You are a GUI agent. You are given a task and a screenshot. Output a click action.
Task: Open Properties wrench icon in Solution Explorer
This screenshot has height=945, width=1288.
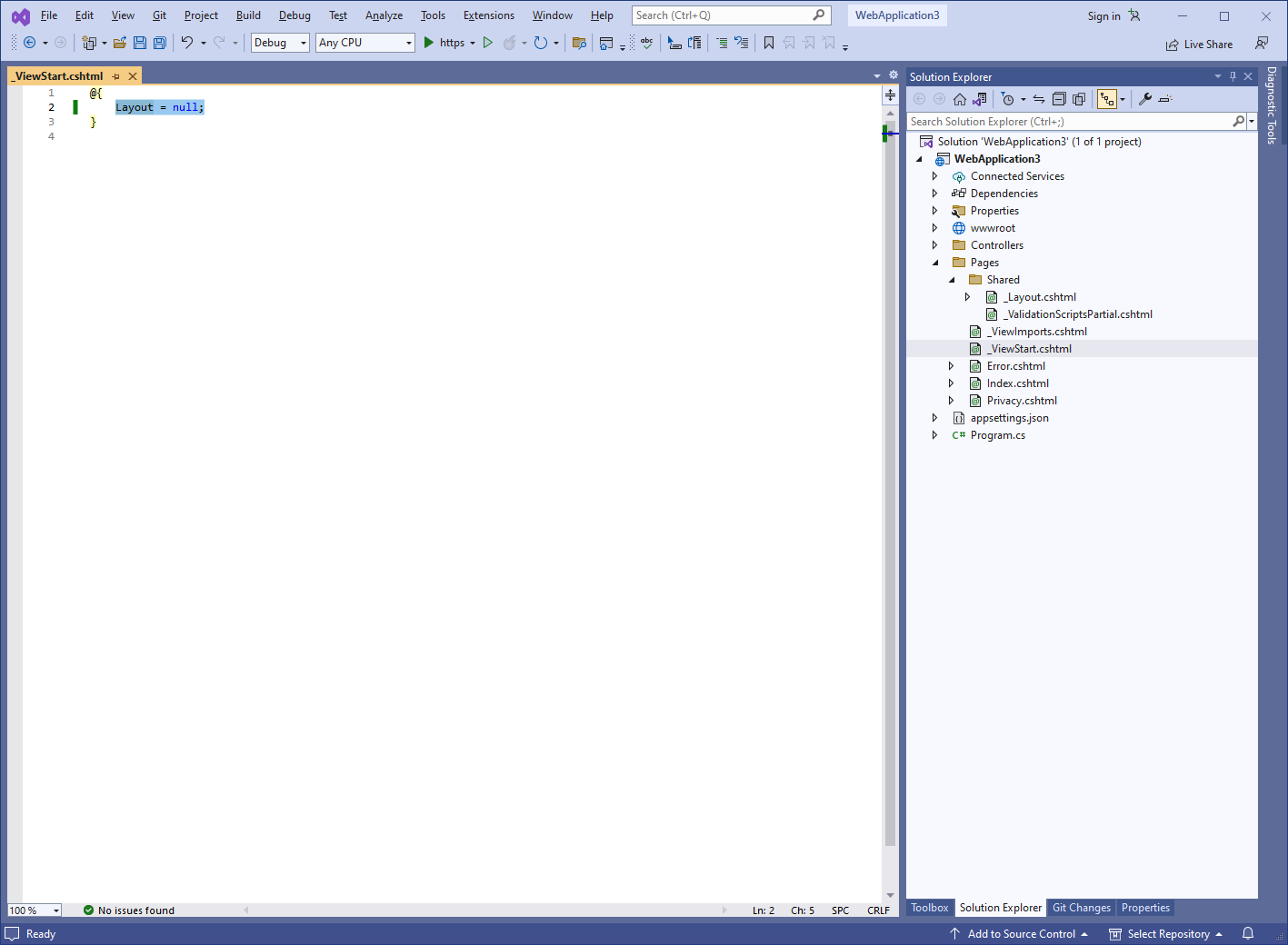pos(1145,99)
